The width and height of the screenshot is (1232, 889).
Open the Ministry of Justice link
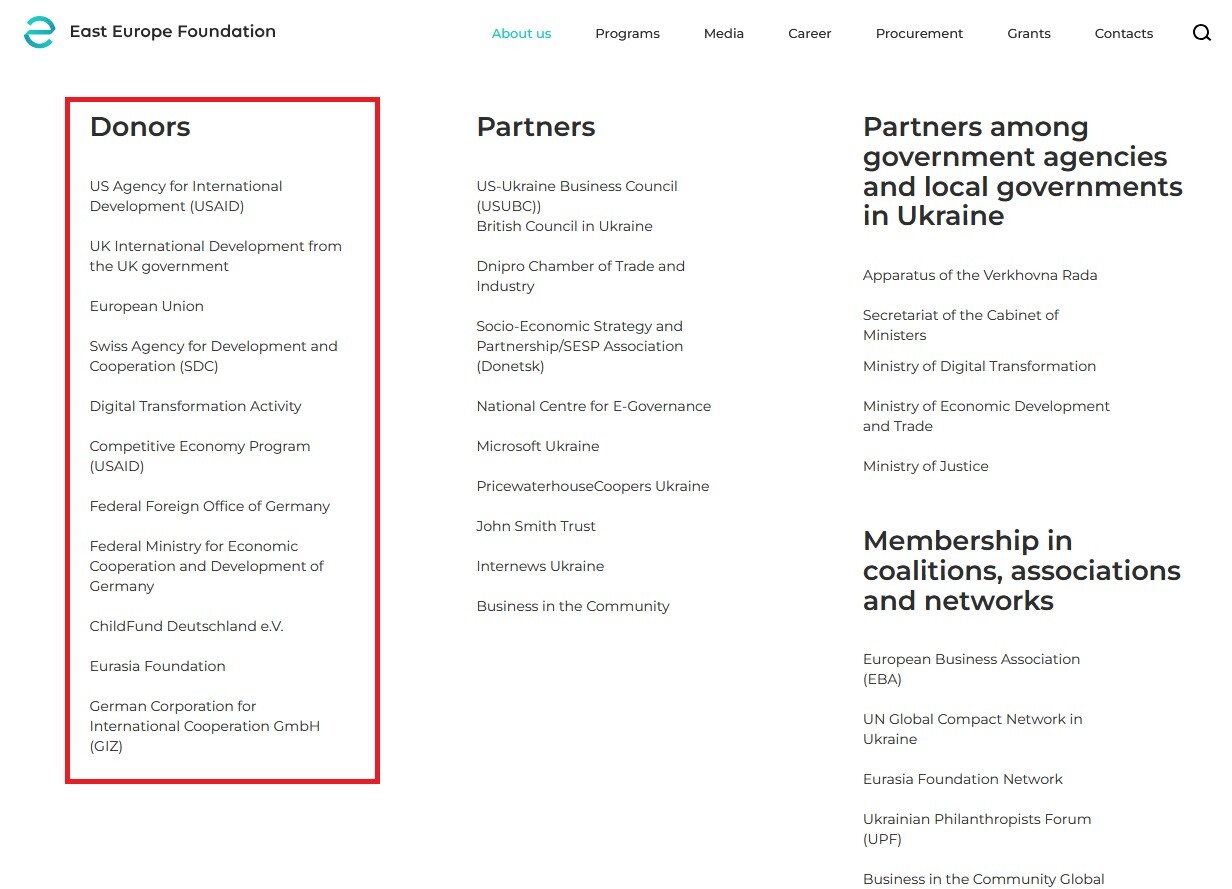pos(926,466)
